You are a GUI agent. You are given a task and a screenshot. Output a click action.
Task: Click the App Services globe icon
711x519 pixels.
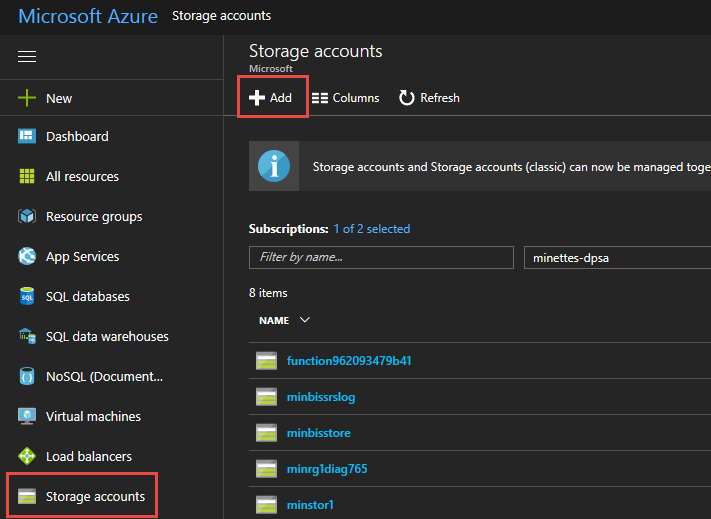click(27, 257)
